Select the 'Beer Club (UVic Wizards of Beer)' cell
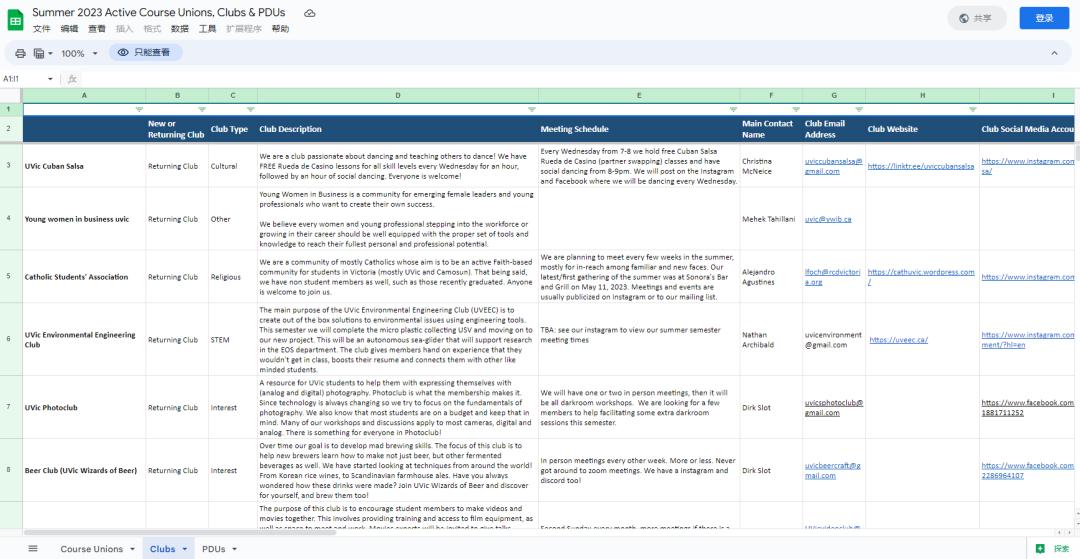This screenshot has width=1080, height=559. 84,470
